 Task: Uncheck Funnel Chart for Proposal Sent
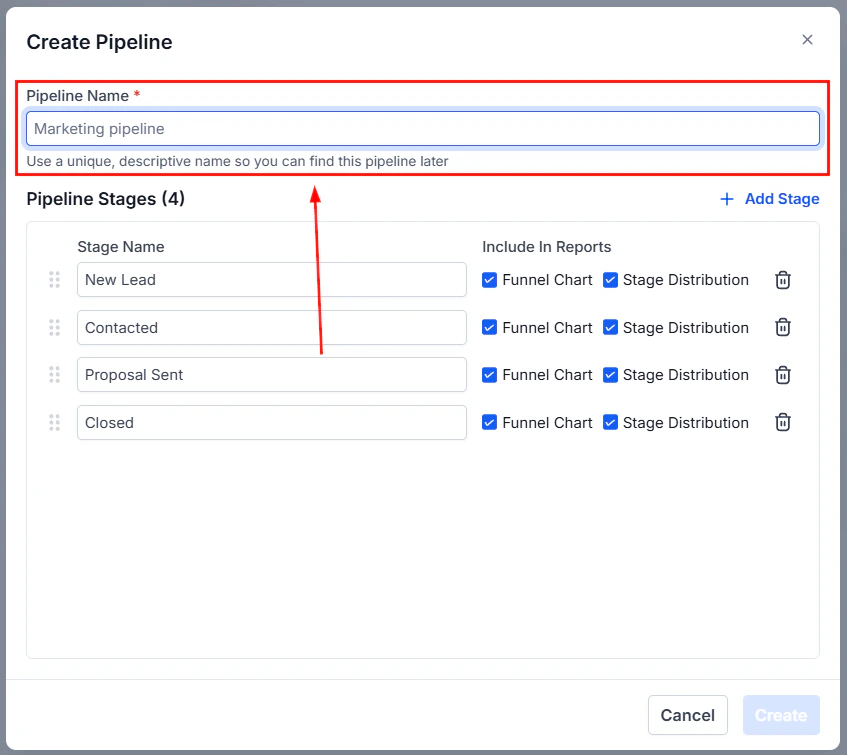tap(489, 375)
